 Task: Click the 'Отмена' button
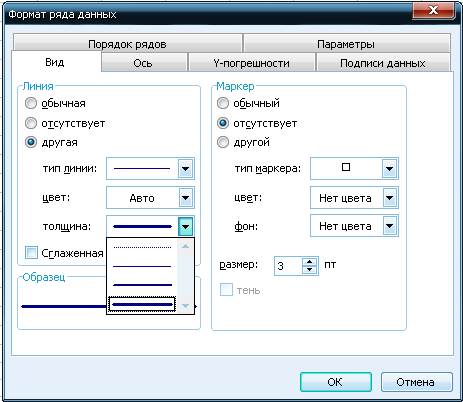click(416, 382)
